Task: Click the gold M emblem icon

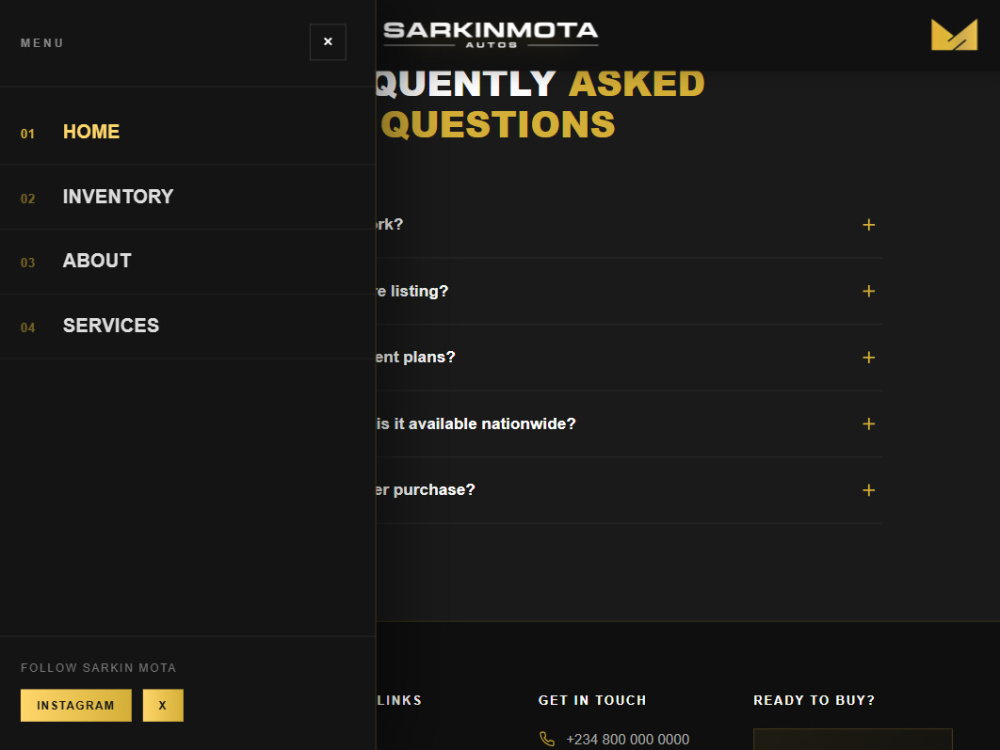Action: (954, 34)
